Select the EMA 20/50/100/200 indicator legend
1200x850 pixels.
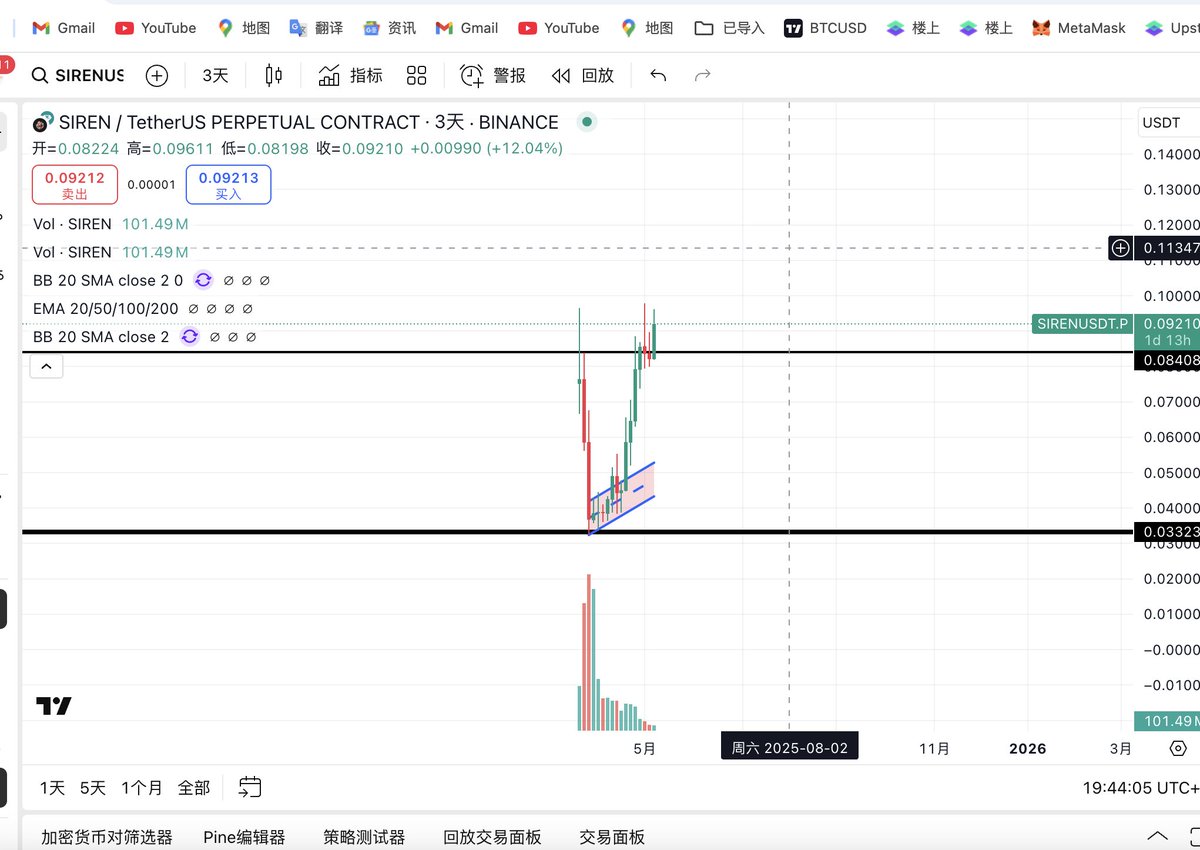coord(105,309)
